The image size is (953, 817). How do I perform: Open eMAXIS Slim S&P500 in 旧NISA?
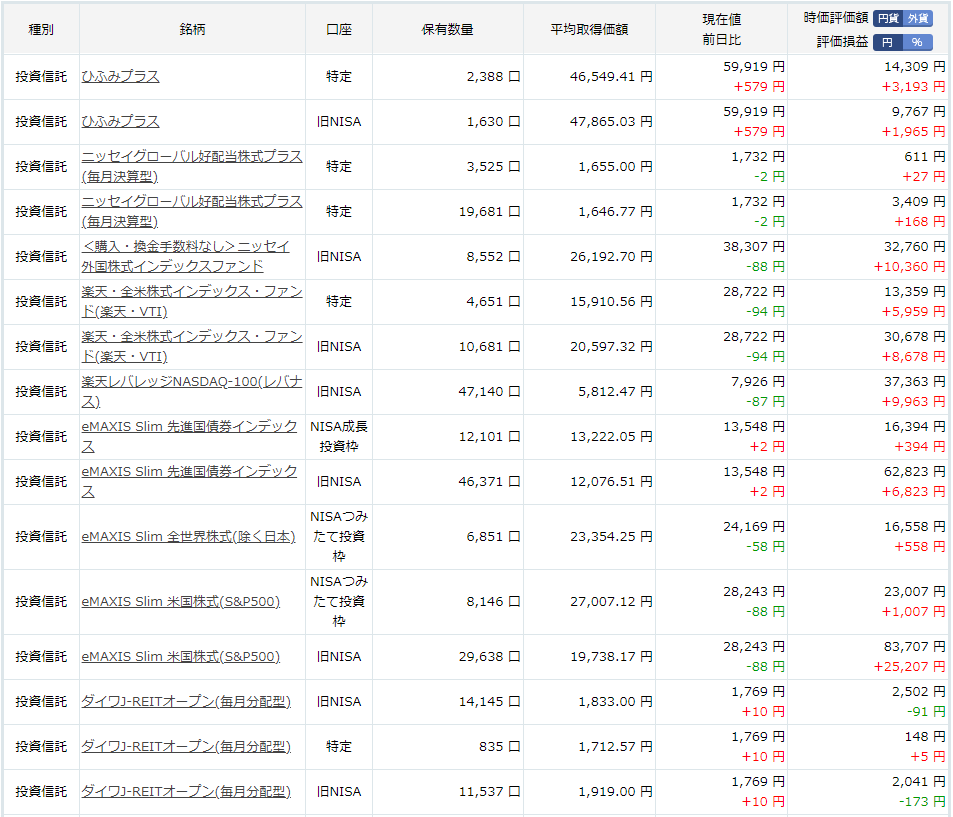click(181, 657)
